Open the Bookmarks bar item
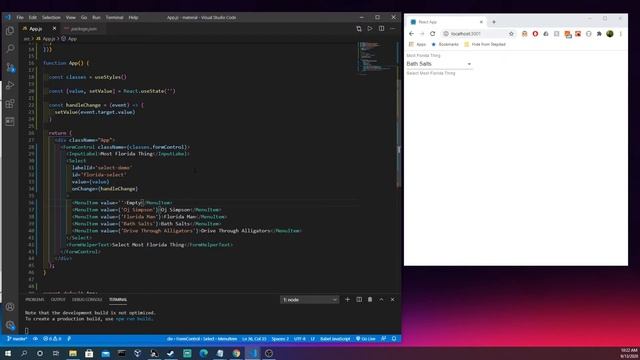Viewport: 640px width, 360px height. point(445,44)
